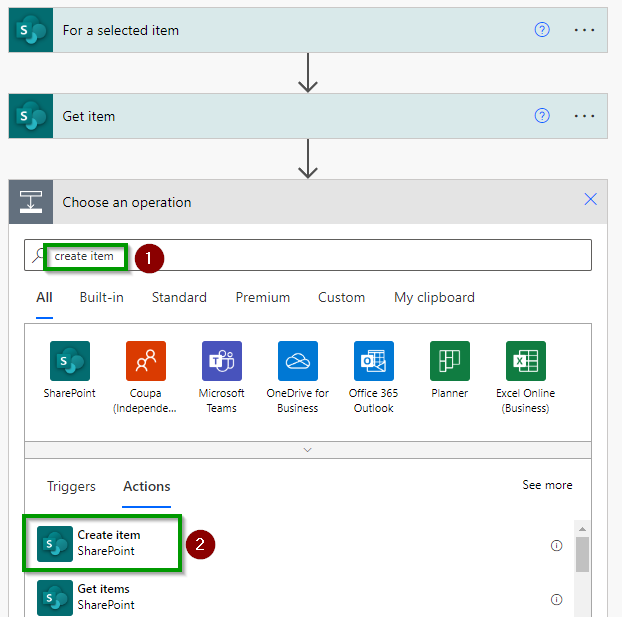The height and width of the screenshot is (617, 622).
Task: Select the Coupa connector icon
Action: pyautogui.click(x=146, y=361)
